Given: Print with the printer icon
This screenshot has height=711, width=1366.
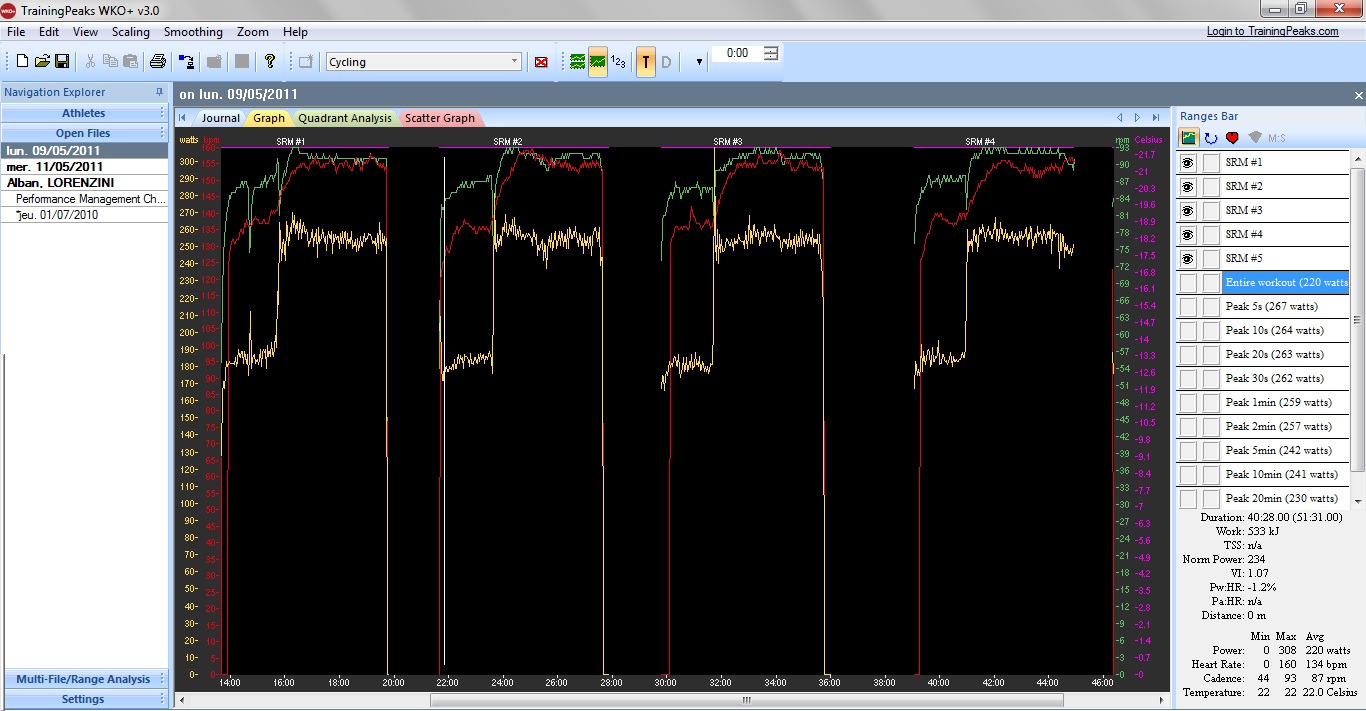Looking at the screenshot, I should point(157,62).
